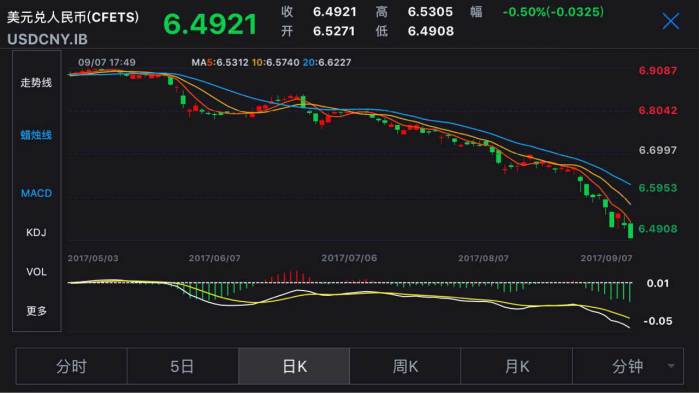
Task: Click the 09/07 17:49 timestamp
Action: pos(107,63)
